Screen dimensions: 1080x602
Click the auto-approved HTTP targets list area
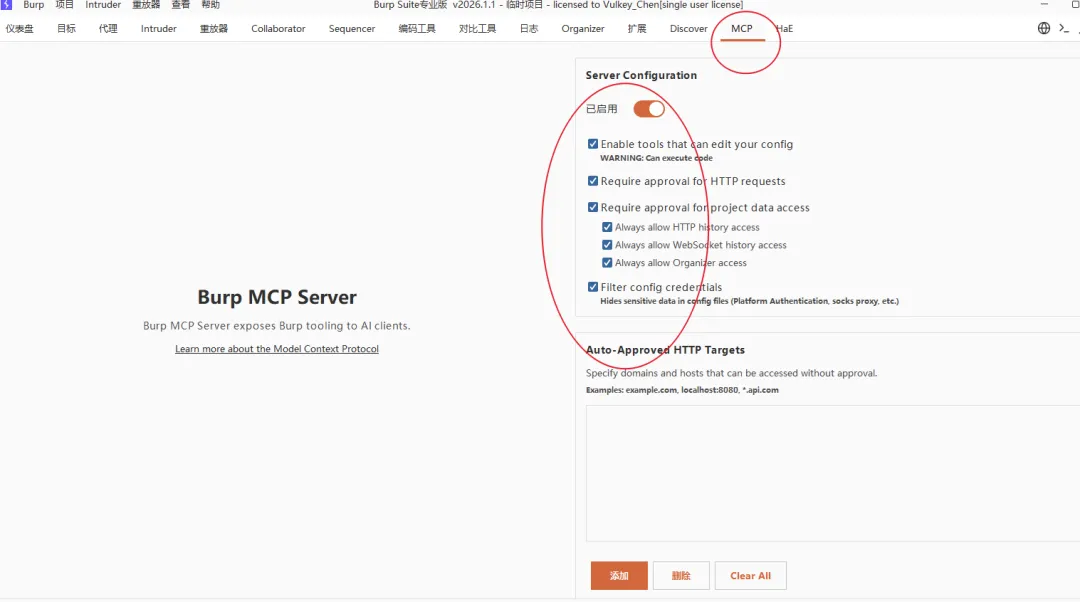point(833,473)
